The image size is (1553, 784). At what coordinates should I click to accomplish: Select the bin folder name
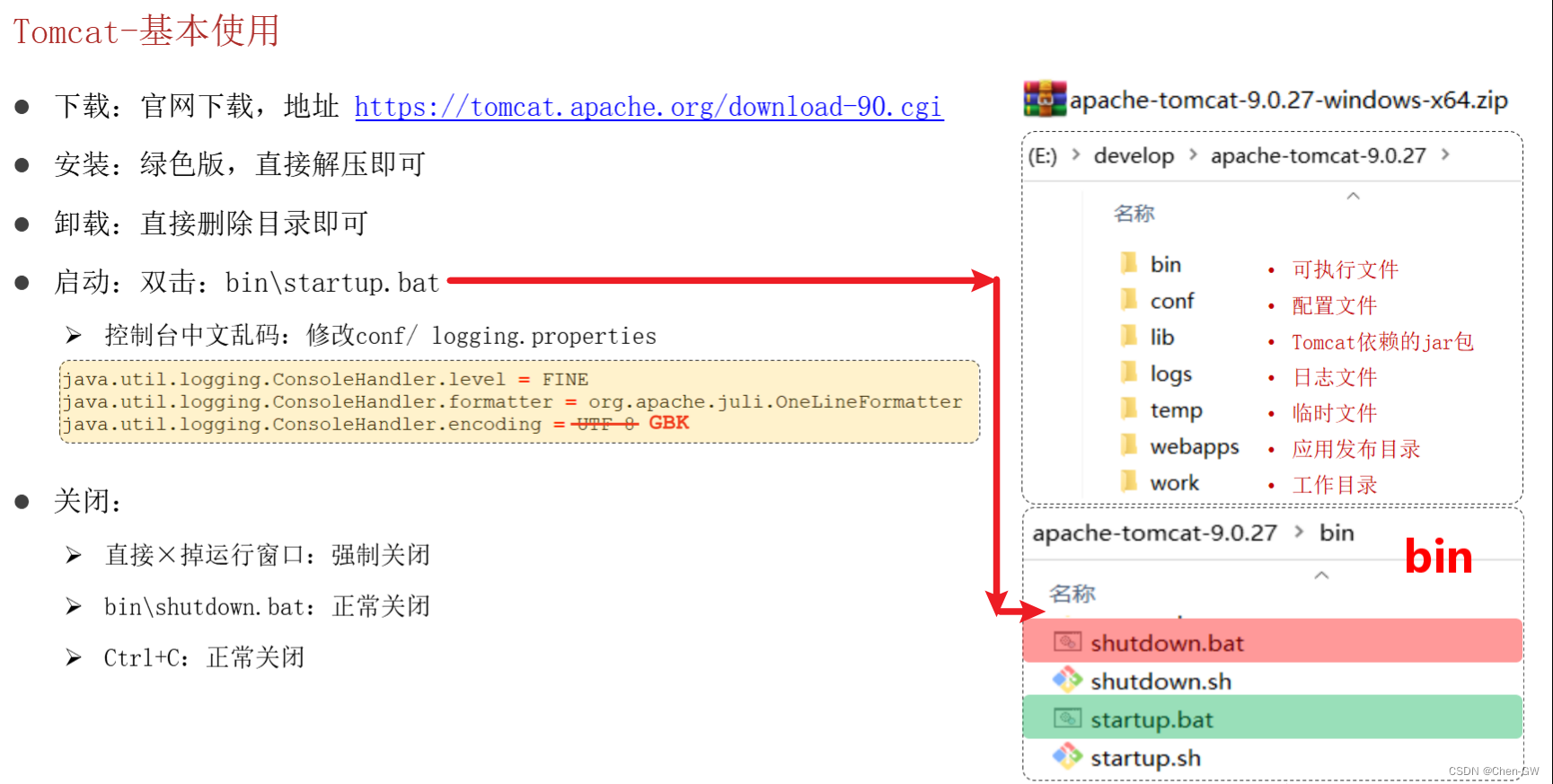1166,264
